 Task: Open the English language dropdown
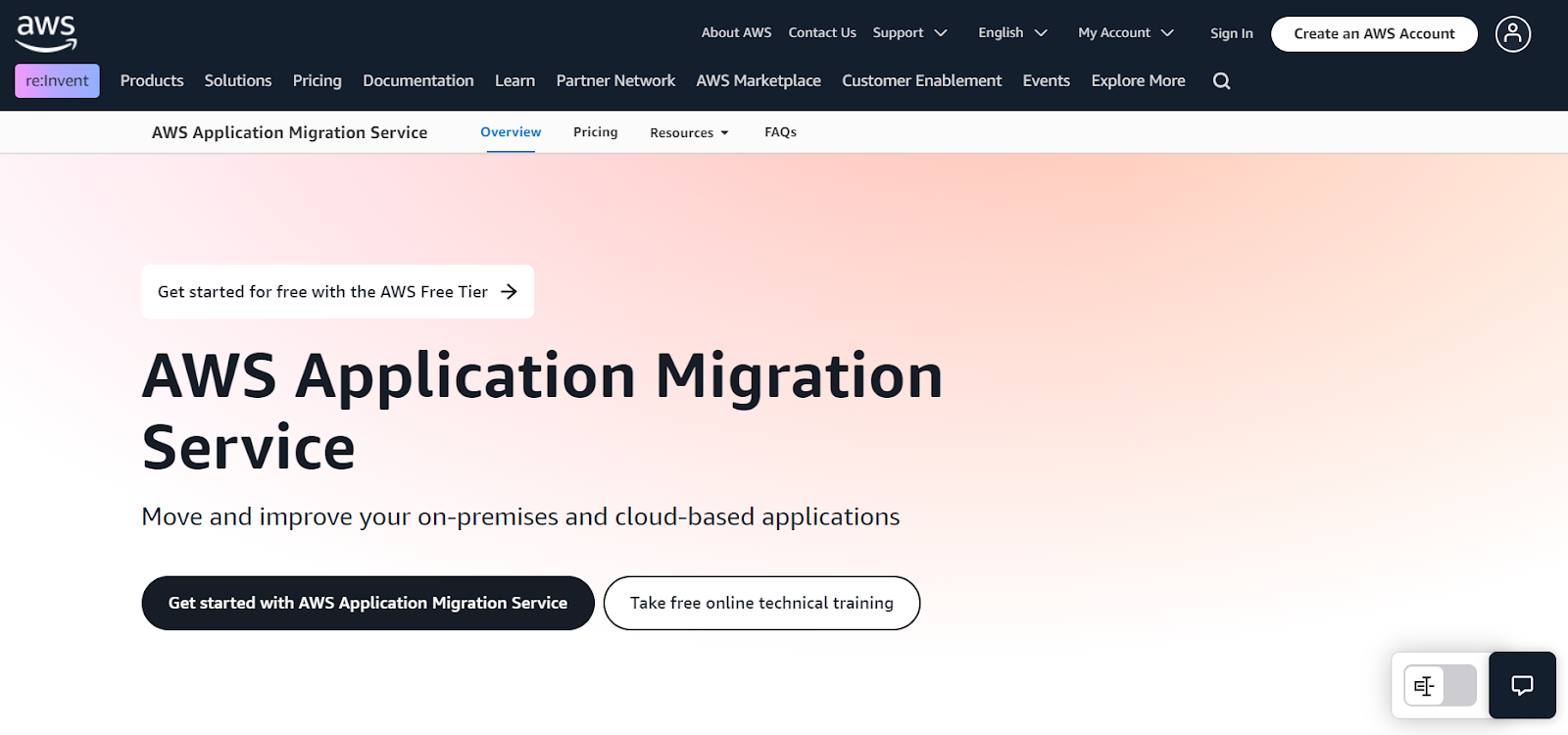1012,33
